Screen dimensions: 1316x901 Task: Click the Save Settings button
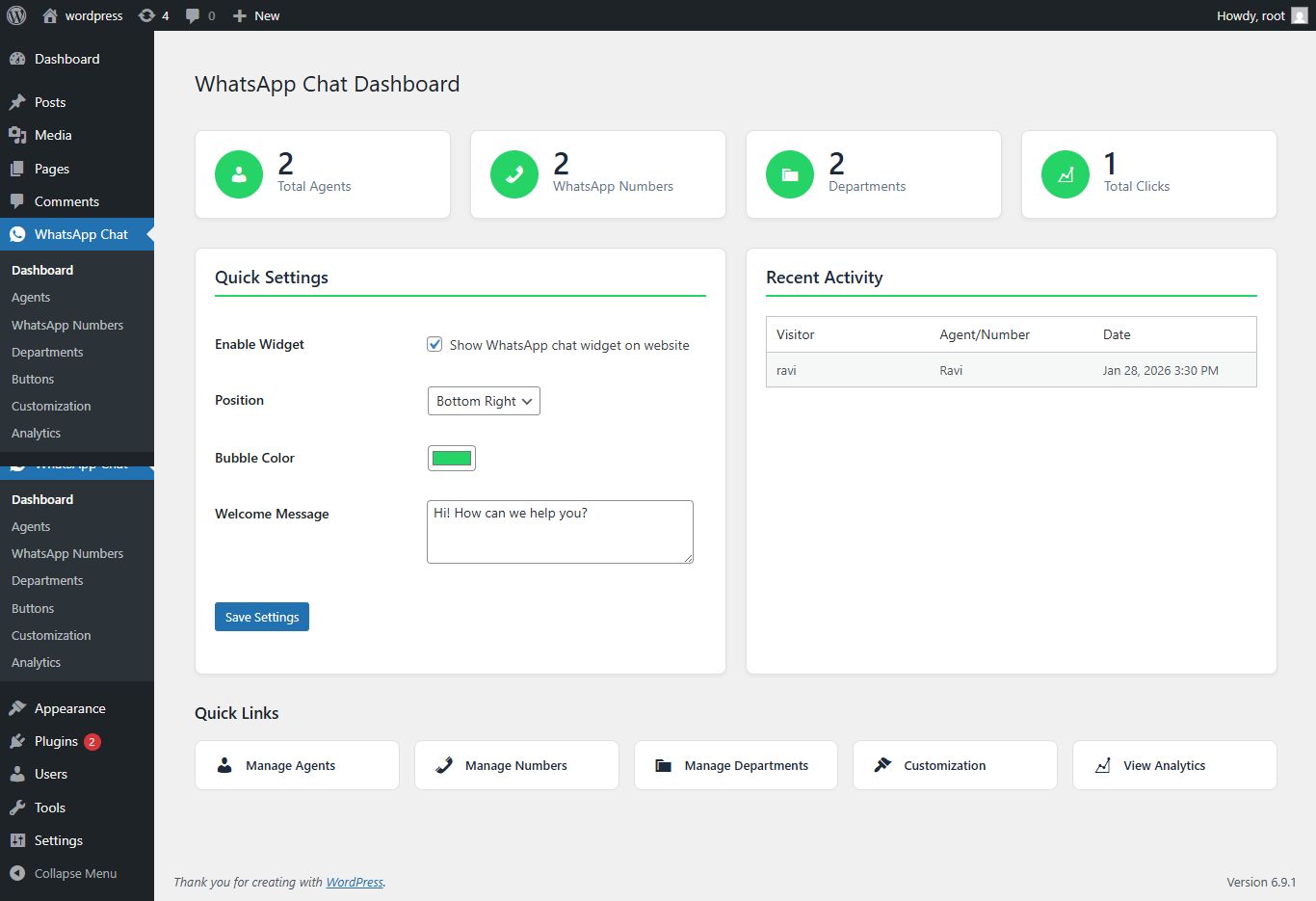[x=262, y=617]
